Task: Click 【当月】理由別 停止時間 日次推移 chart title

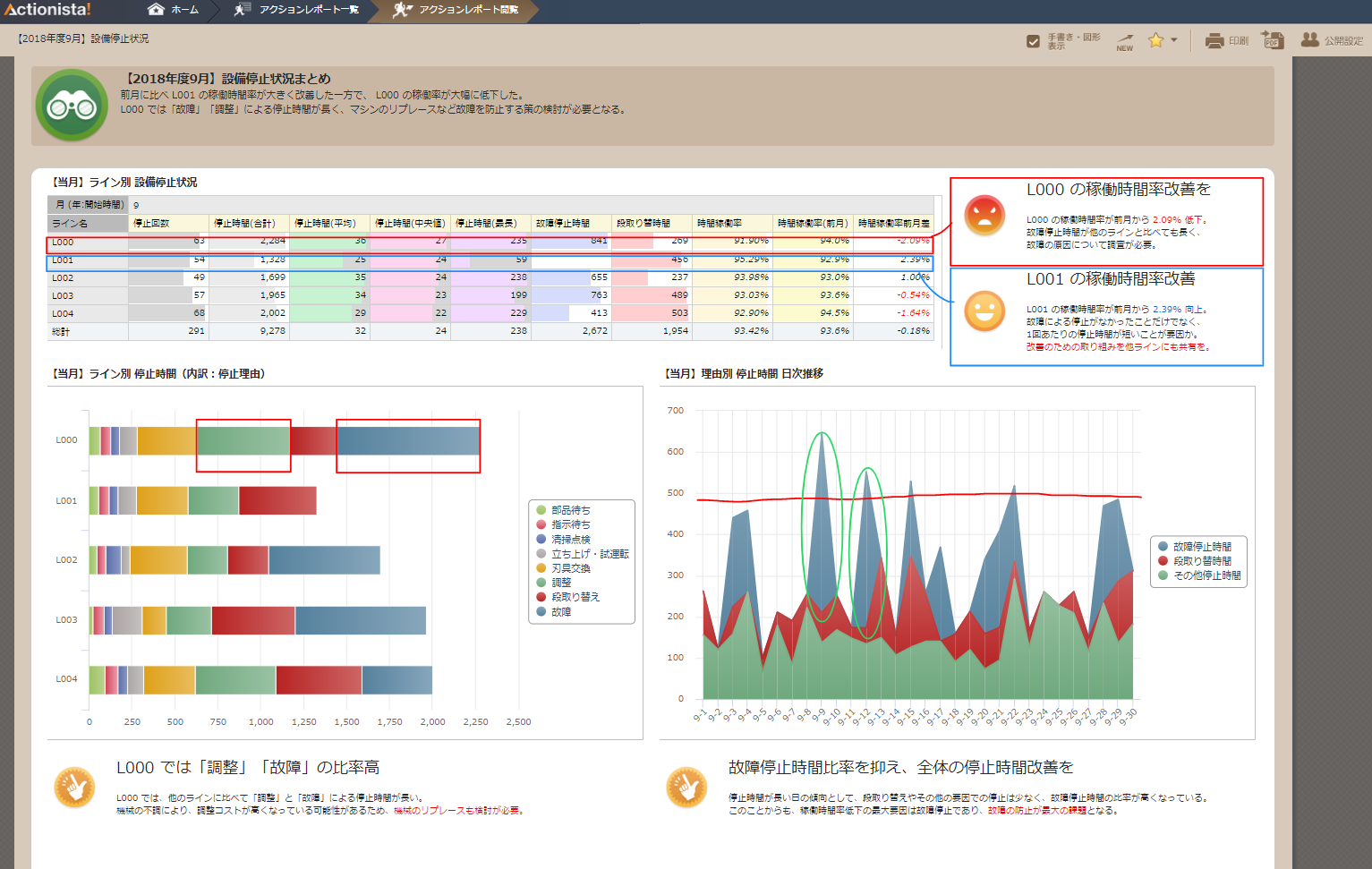Action: tap(744, 374)
